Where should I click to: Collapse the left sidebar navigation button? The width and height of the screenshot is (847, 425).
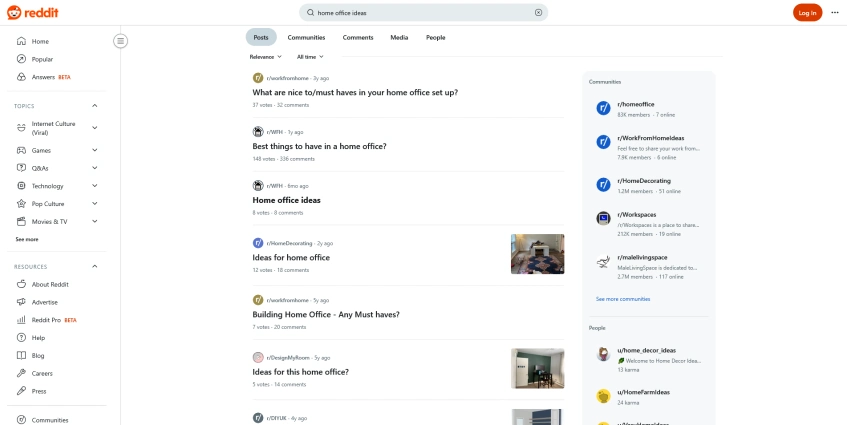pyautogui.click(x=120, y=41)
